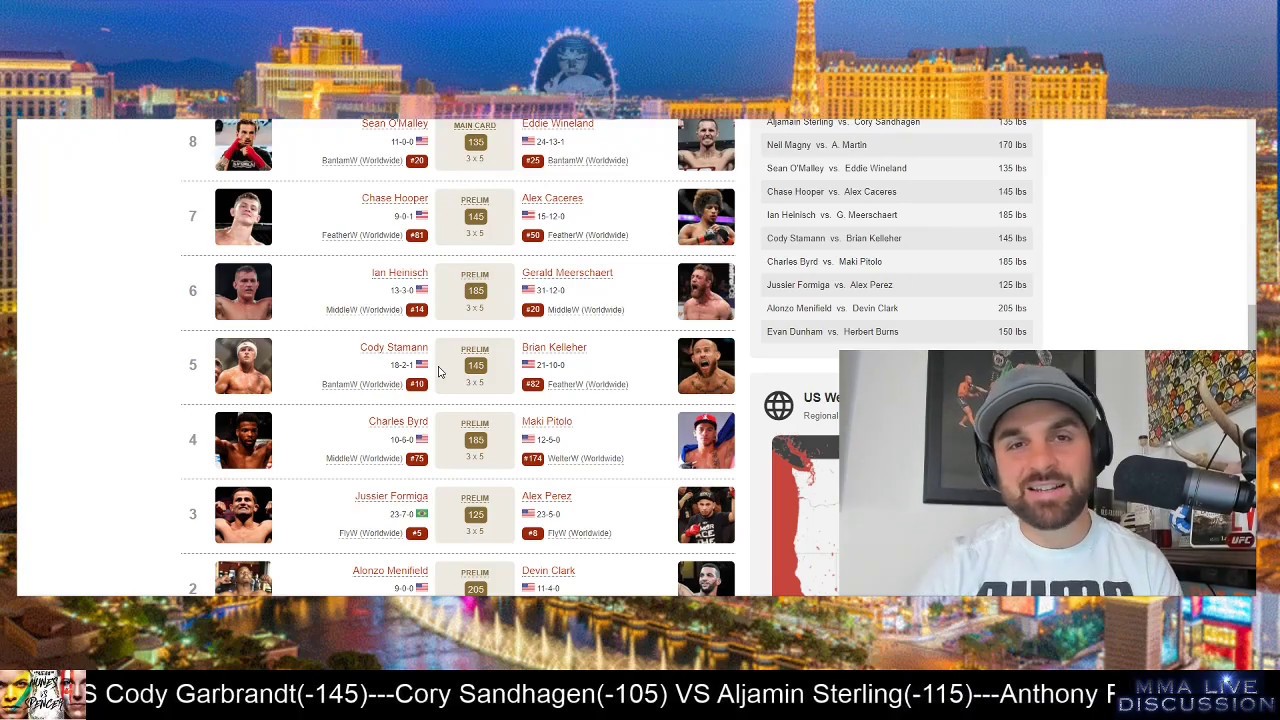Select the Brian Kelleher name link
Image resolution: width=1280 pixels, height=720 pixels.
tap(554, 347)
